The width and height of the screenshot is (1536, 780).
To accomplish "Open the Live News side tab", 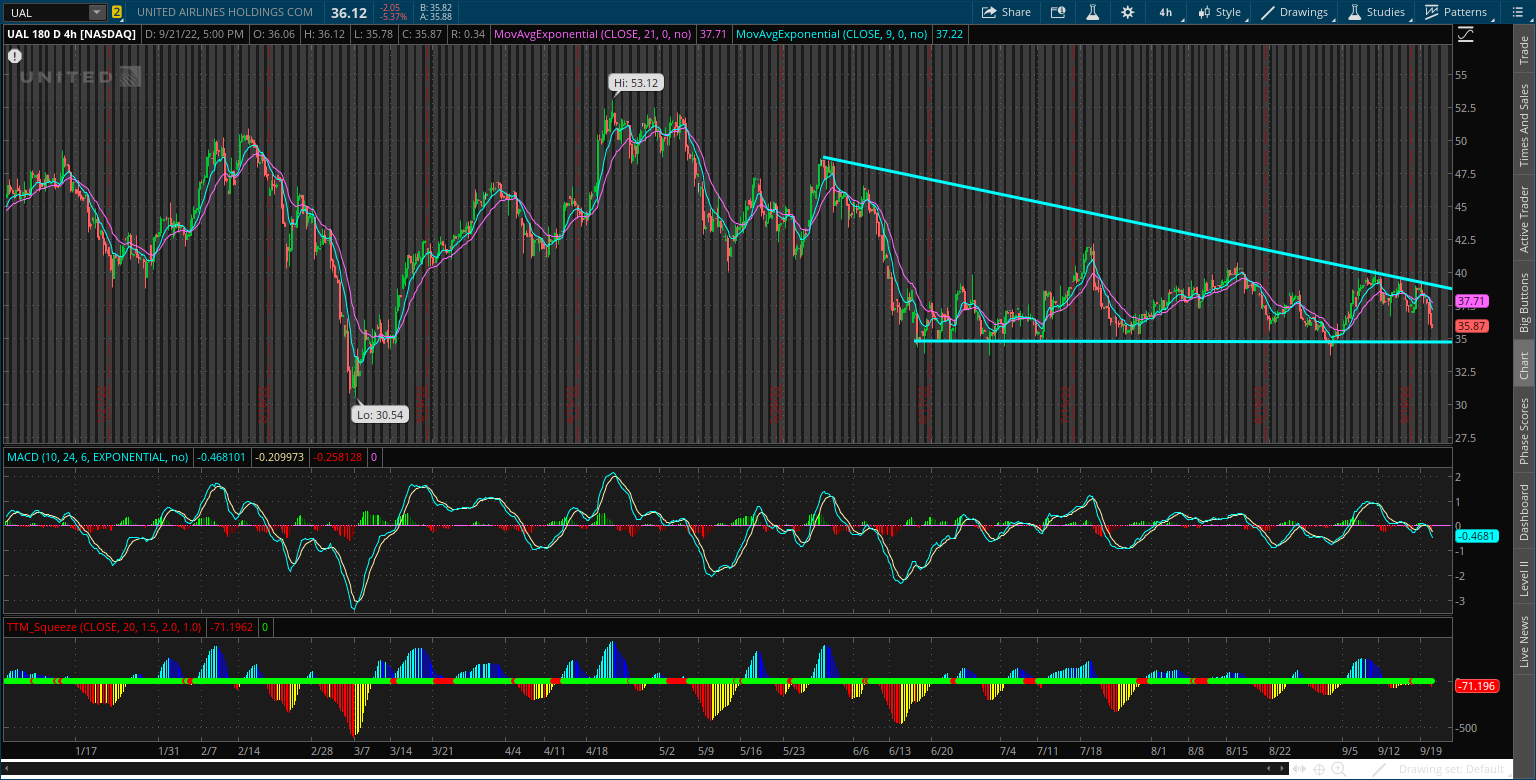I will [1524, 642].
